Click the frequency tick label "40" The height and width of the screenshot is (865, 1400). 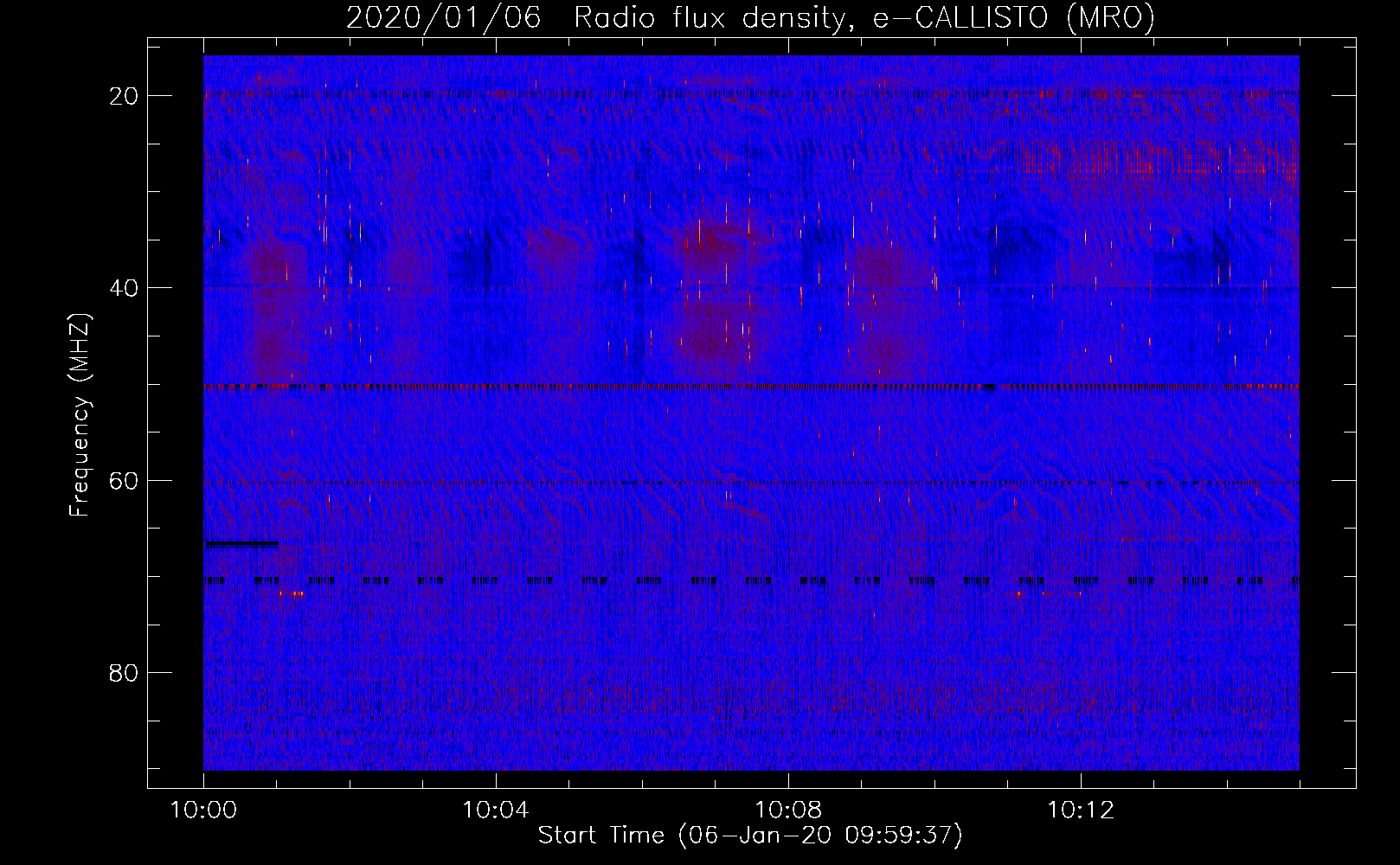coord(124,288)
